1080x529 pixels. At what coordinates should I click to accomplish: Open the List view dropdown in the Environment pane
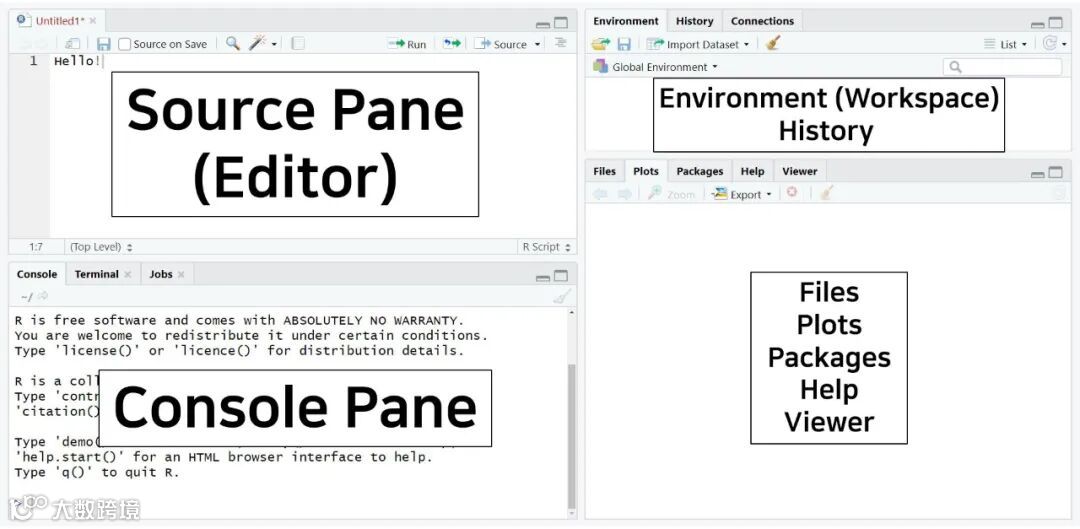point(1005,44)
